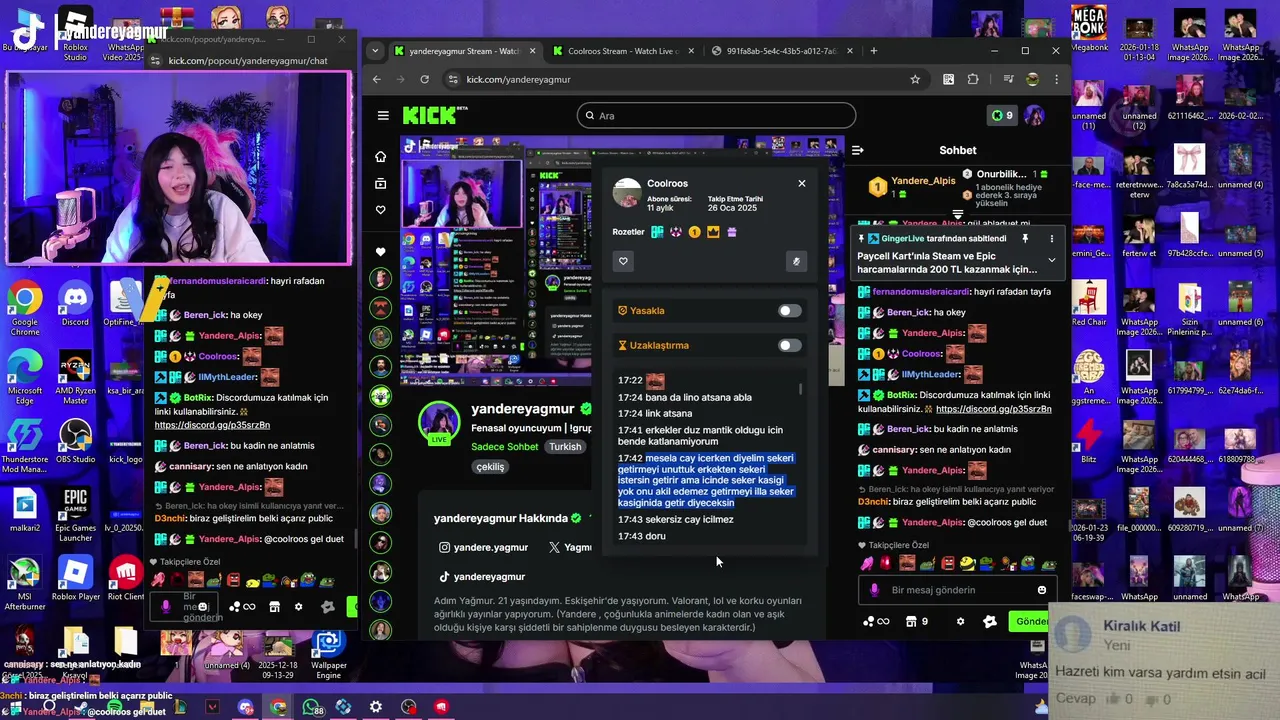Image resolution: width=1280 pixels, height=720 pixels.
Task: Open Riot Client desktop shortcut
Action: pyautogui.click(x=125, y=578)
